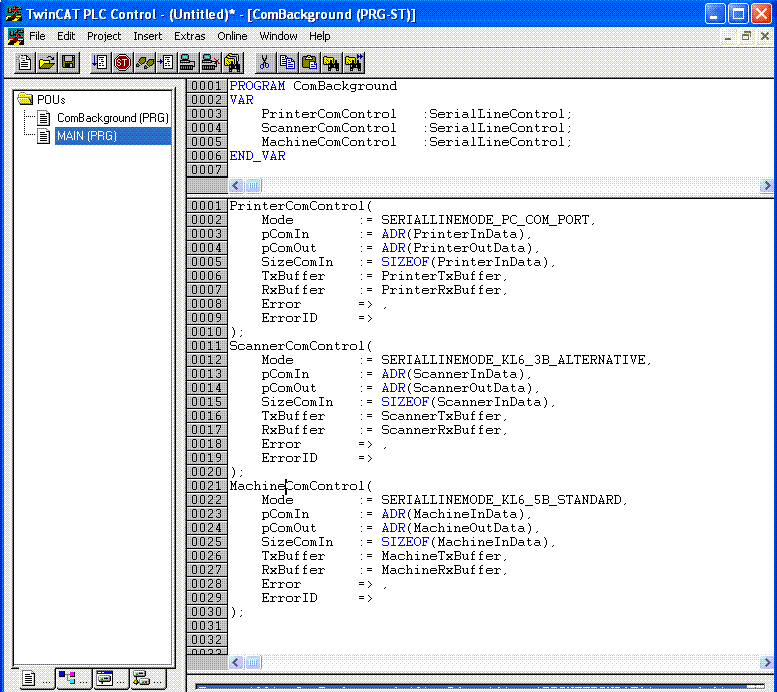777x692 pixels.
Task: Click the Paste clipboard icon
Action: tap(309, 62)
